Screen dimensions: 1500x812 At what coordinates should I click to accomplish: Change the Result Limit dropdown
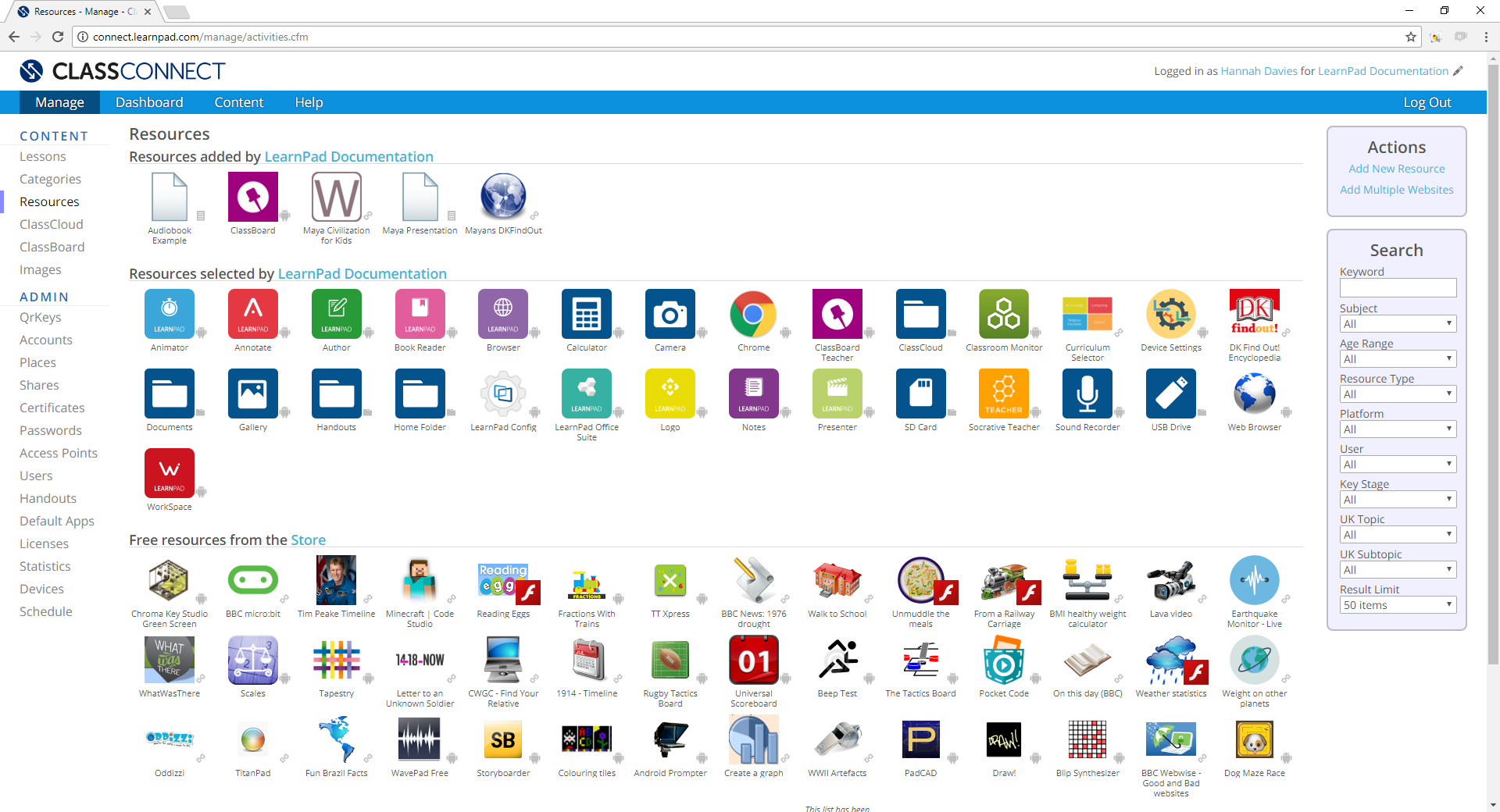pyautogui.click(x=1398, y=605)
